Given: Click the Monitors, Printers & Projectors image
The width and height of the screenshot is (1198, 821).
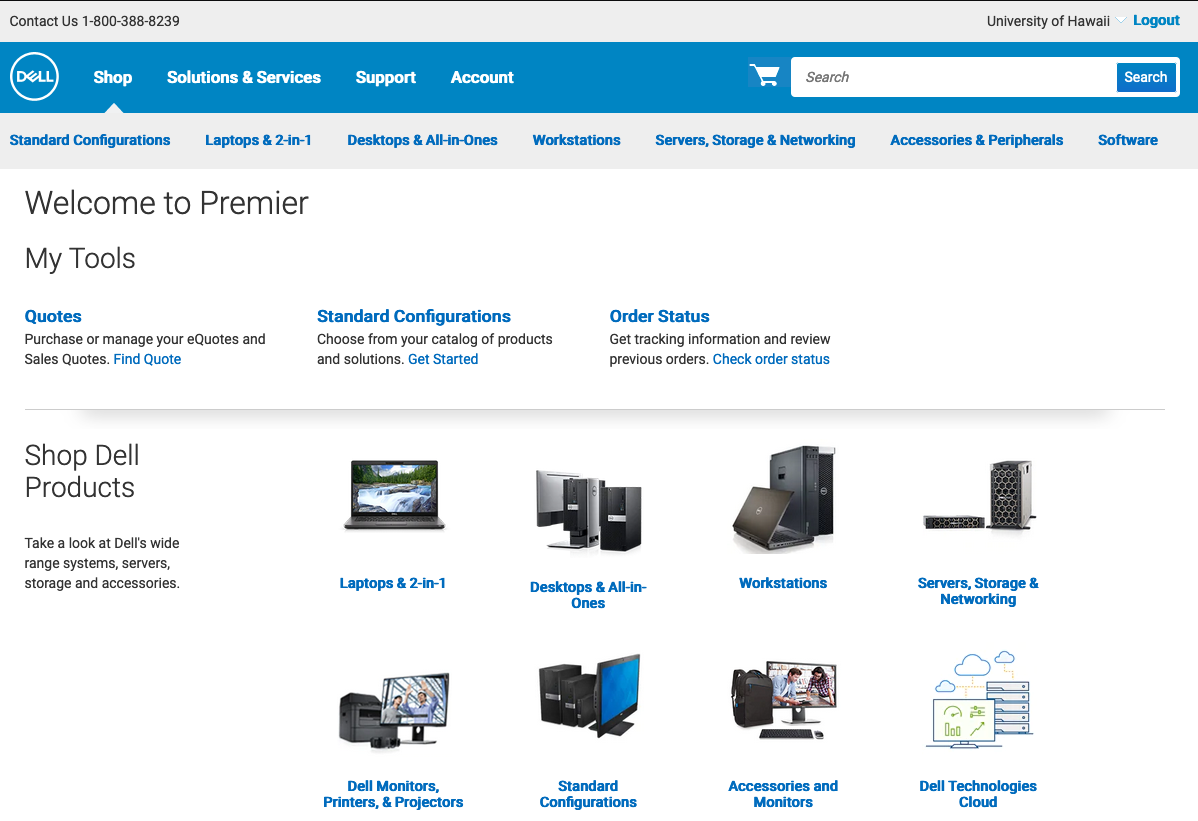Looking at the screenshot, I should pyautogui.click(x=393, y=711).
